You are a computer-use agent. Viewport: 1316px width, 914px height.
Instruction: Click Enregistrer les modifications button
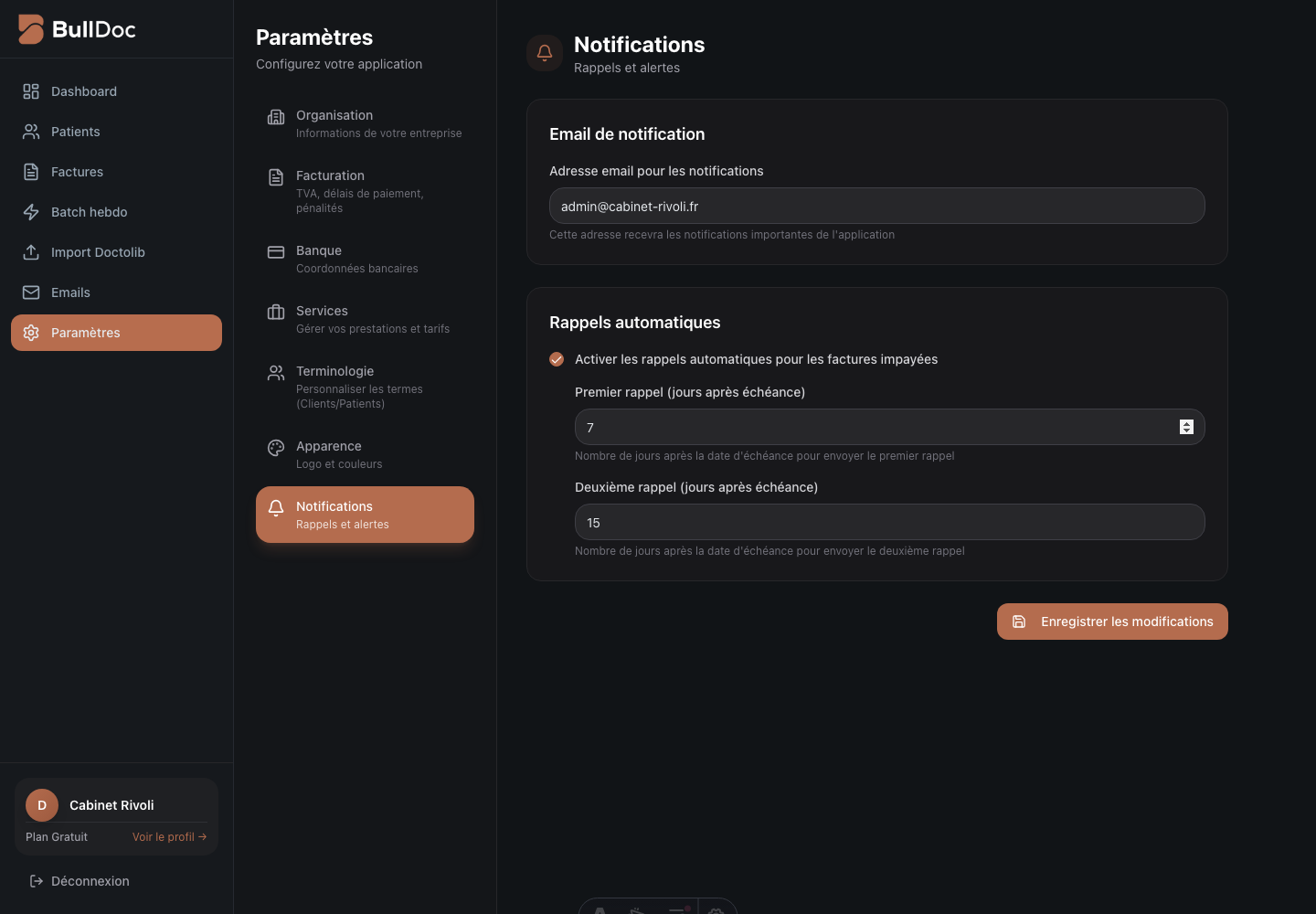point(1112,622)
